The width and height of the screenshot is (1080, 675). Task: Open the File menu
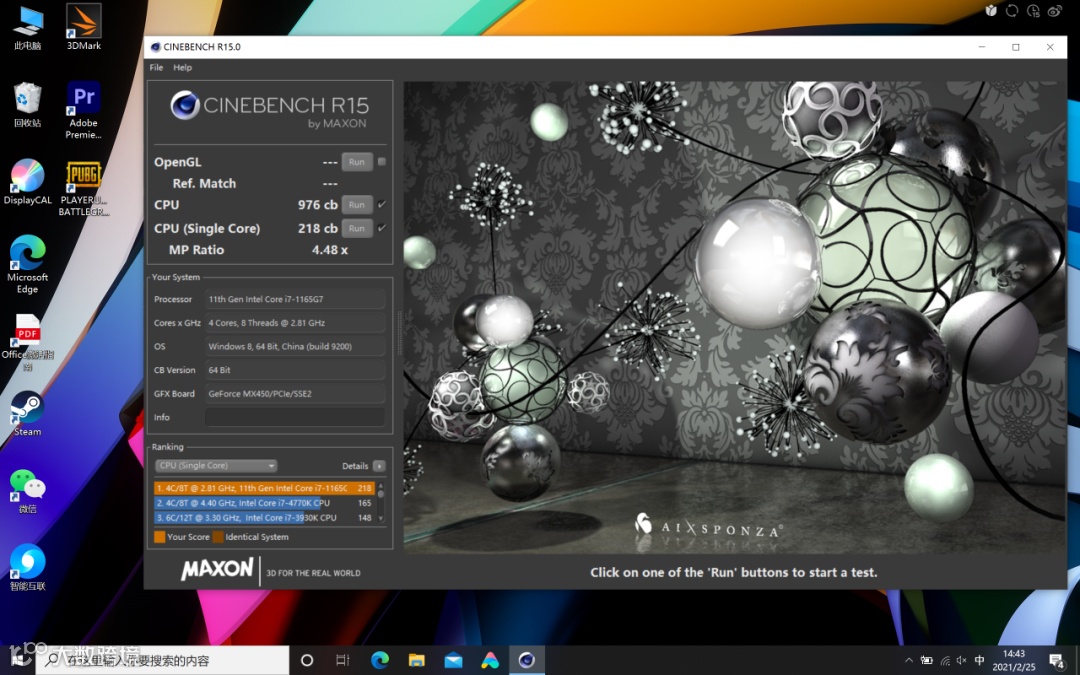click(156, 68)
